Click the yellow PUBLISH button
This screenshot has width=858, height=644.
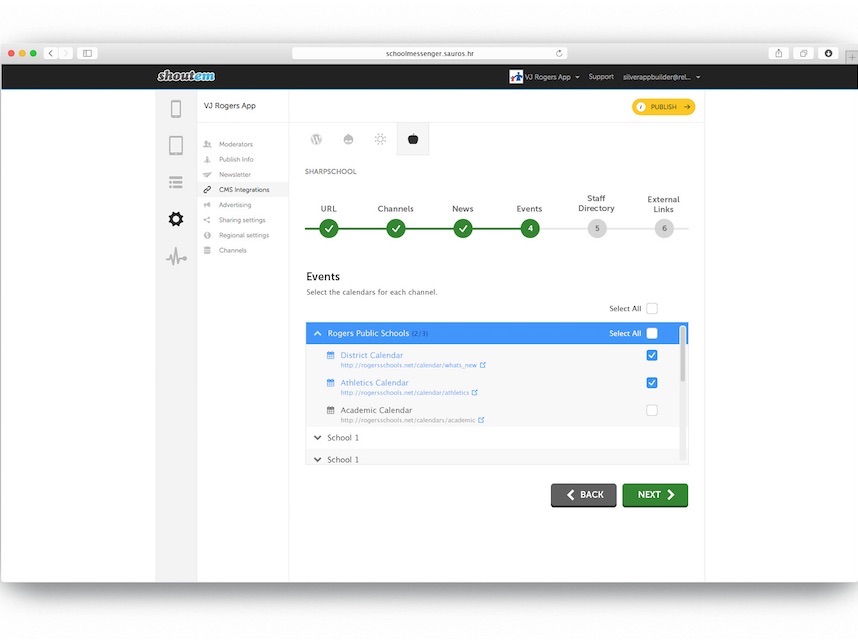coord(663,107)
